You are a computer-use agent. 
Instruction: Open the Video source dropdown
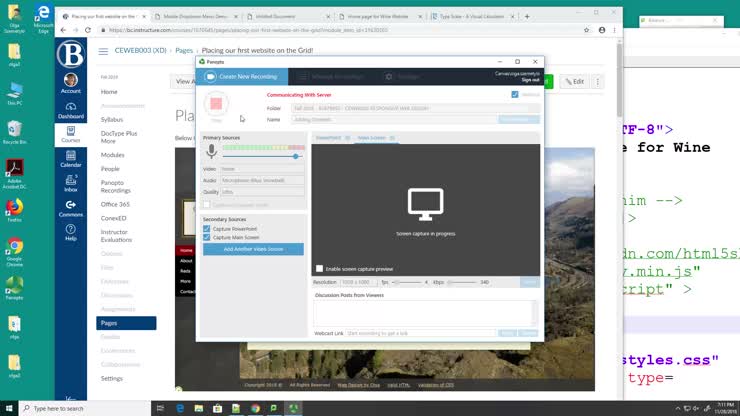262,169
